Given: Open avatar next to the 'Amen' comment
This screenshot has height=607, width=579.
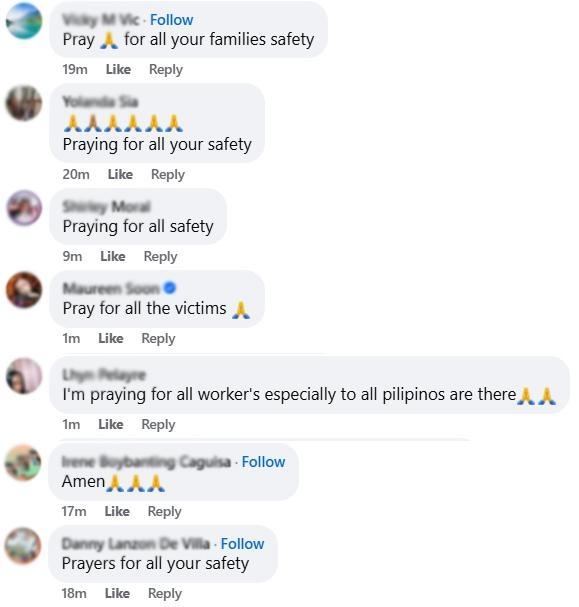Looking at the screenshot, I should point(23,463).
